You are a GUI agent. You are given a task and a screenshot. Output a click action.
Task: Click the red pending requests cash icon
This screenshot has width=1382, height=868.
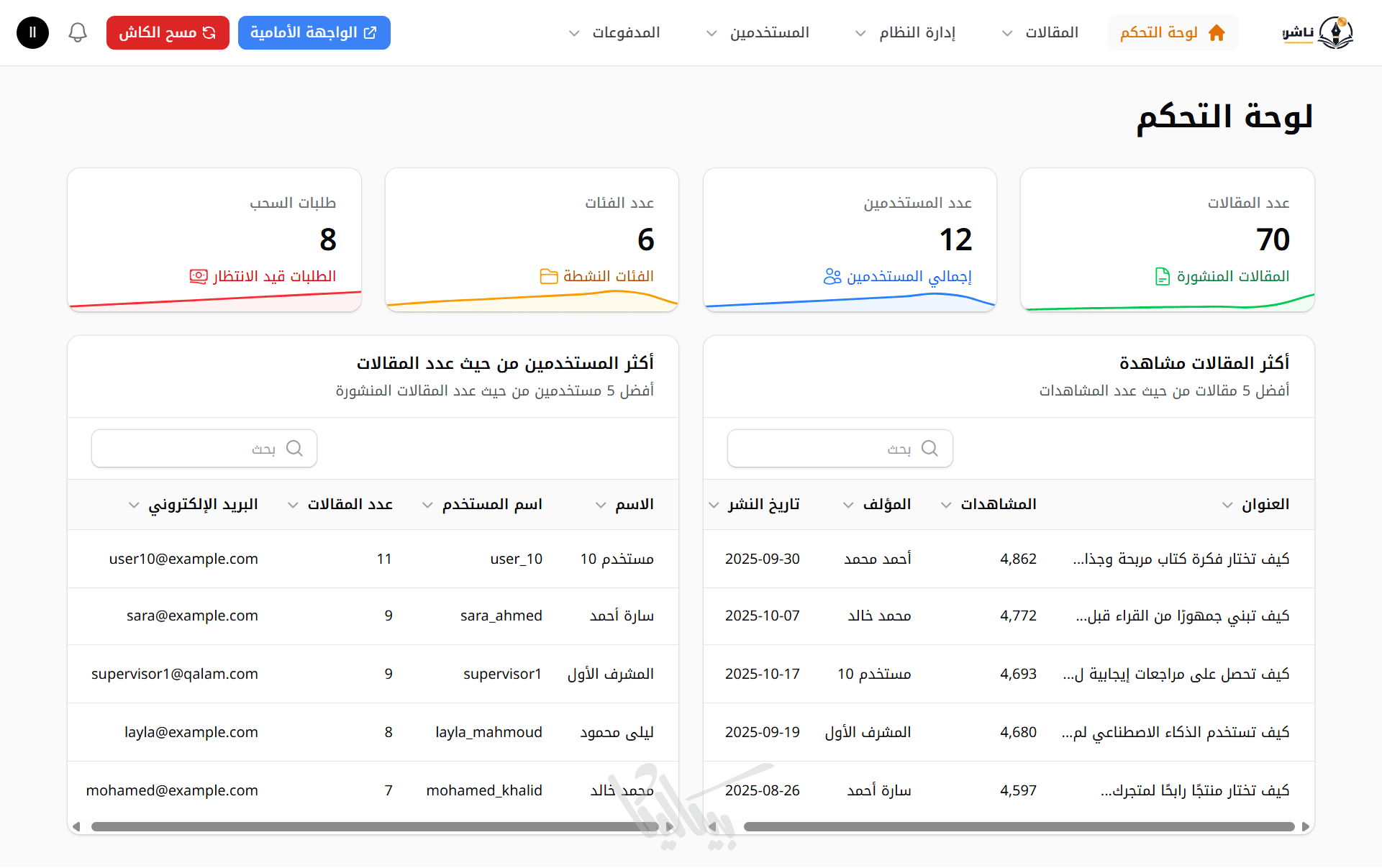(199, 276)
